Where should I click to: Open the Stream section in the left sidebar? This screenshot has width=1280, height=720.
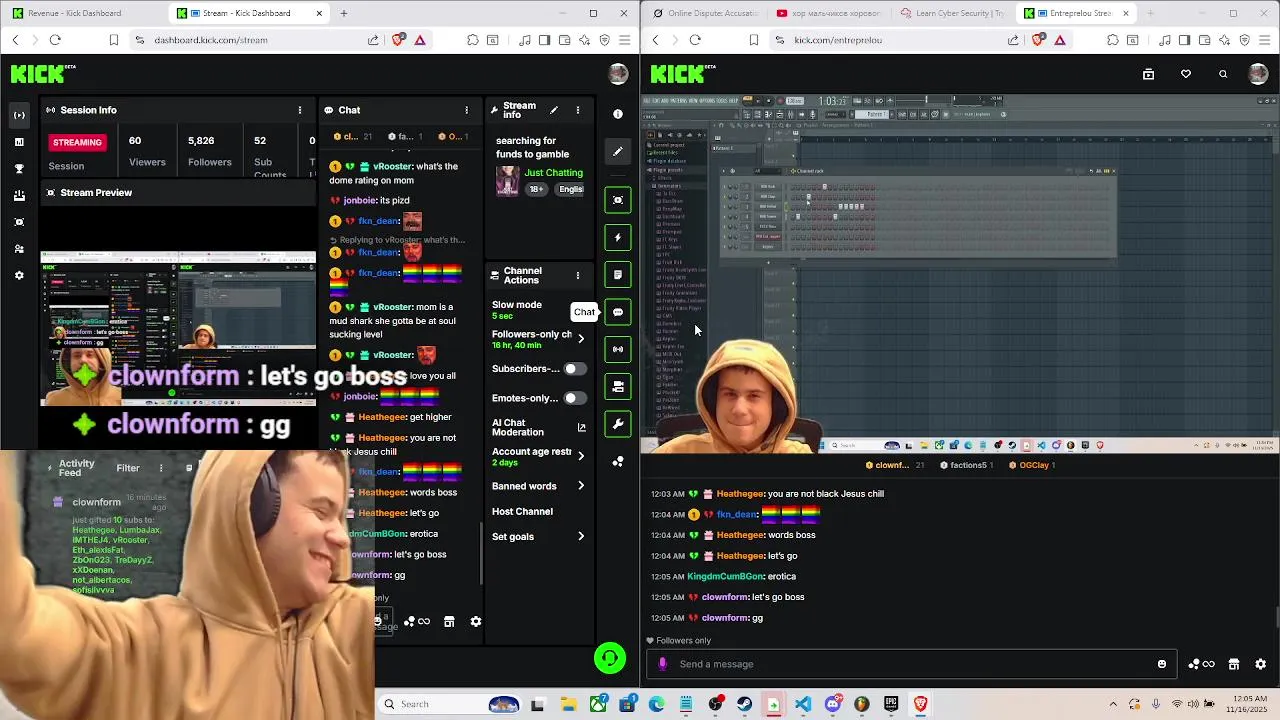tap(19, 115)
